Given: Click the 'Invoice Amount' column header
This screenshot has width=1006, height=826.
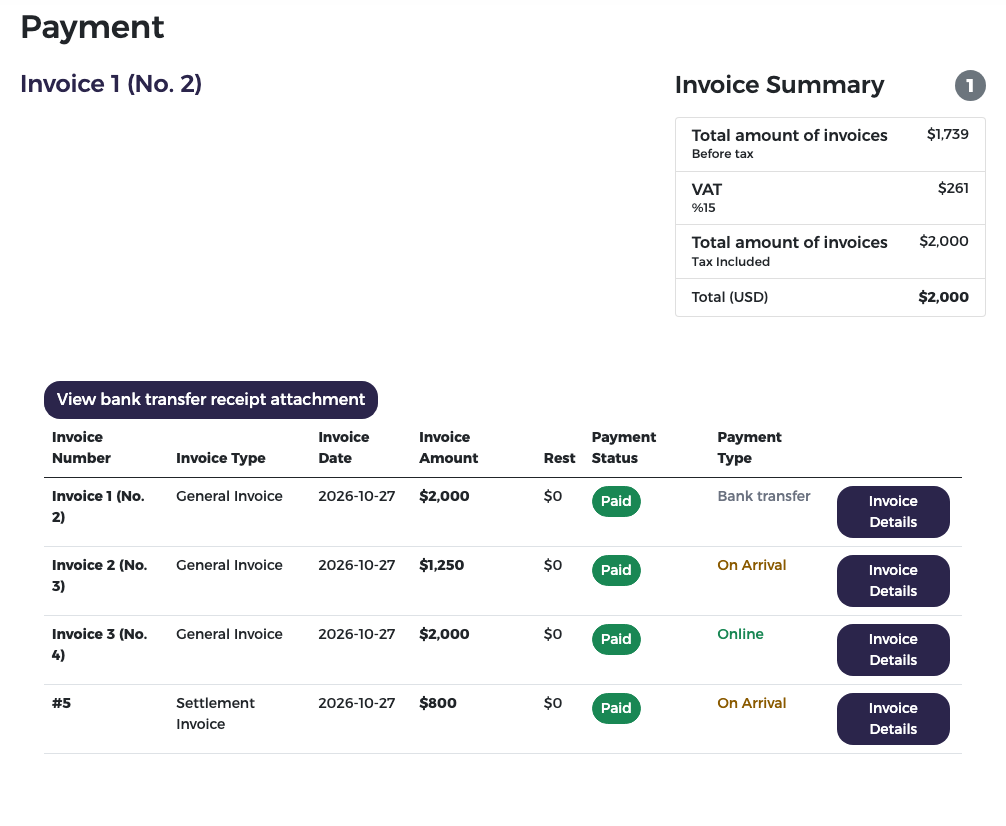Looking at the screenshot, I should (x=448, y=447).
